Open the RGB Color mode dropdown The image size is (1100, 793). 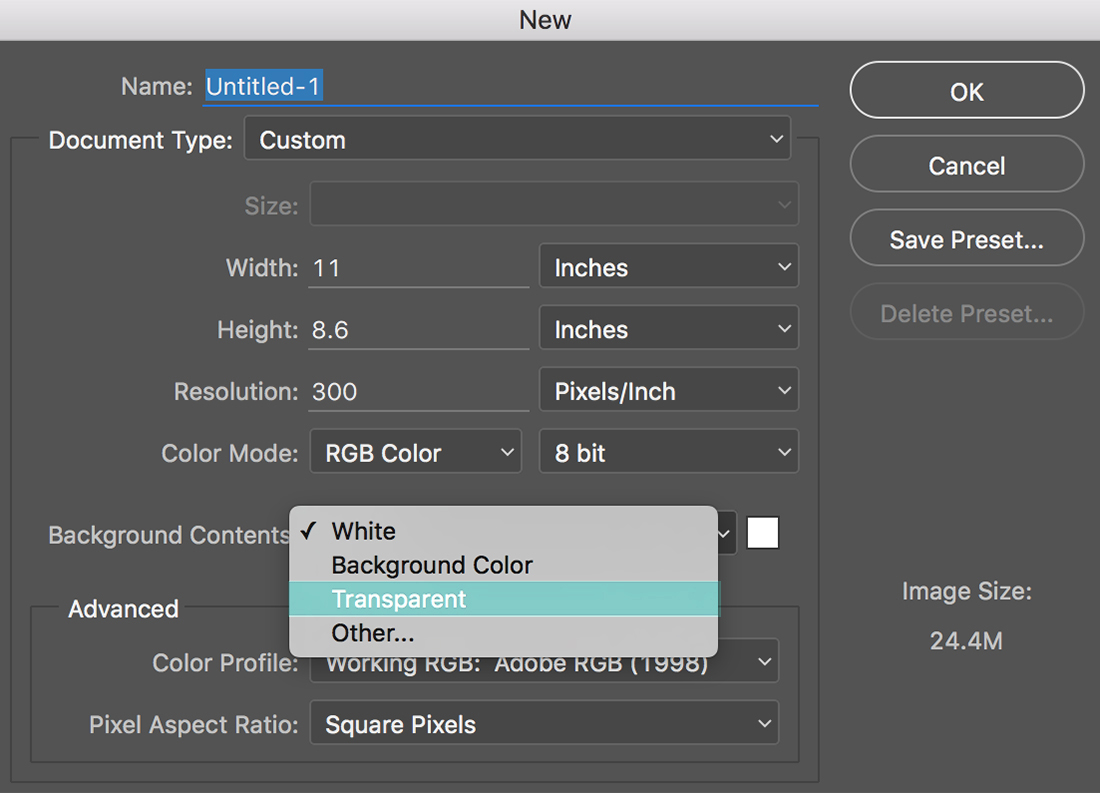point(416,451)
